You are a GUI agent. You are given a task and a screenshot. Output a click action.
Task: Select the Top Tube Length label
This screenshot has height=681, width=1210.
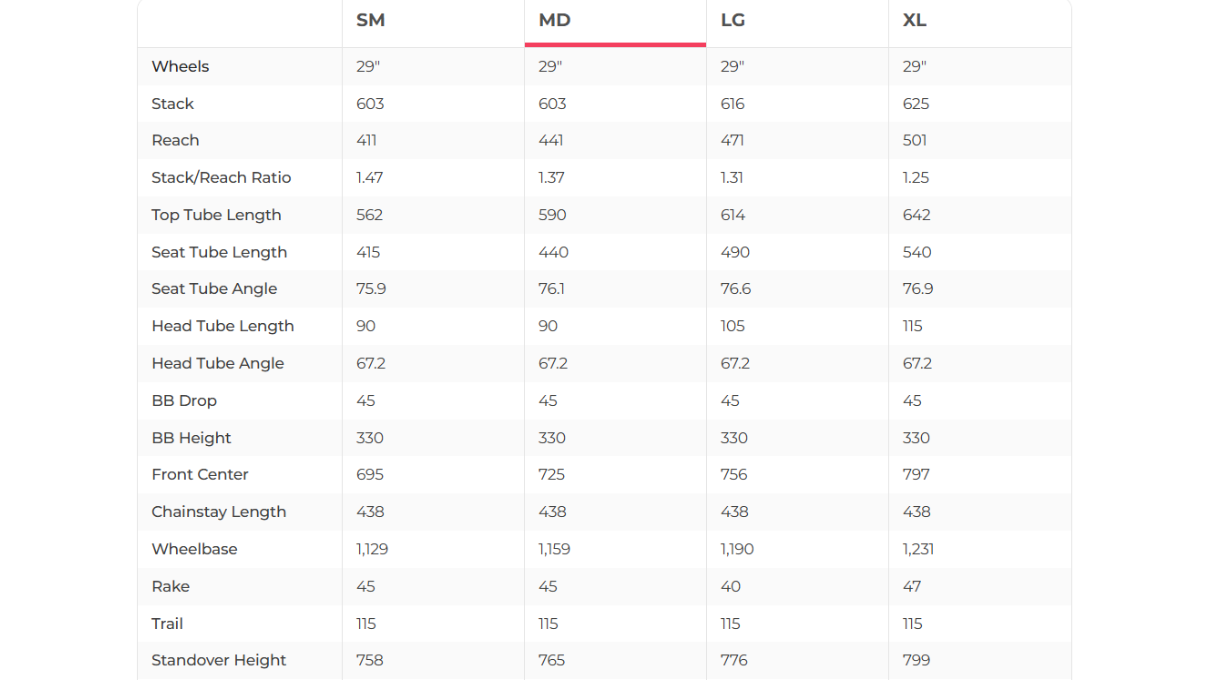pyautogui.click(x=216, y=215)
